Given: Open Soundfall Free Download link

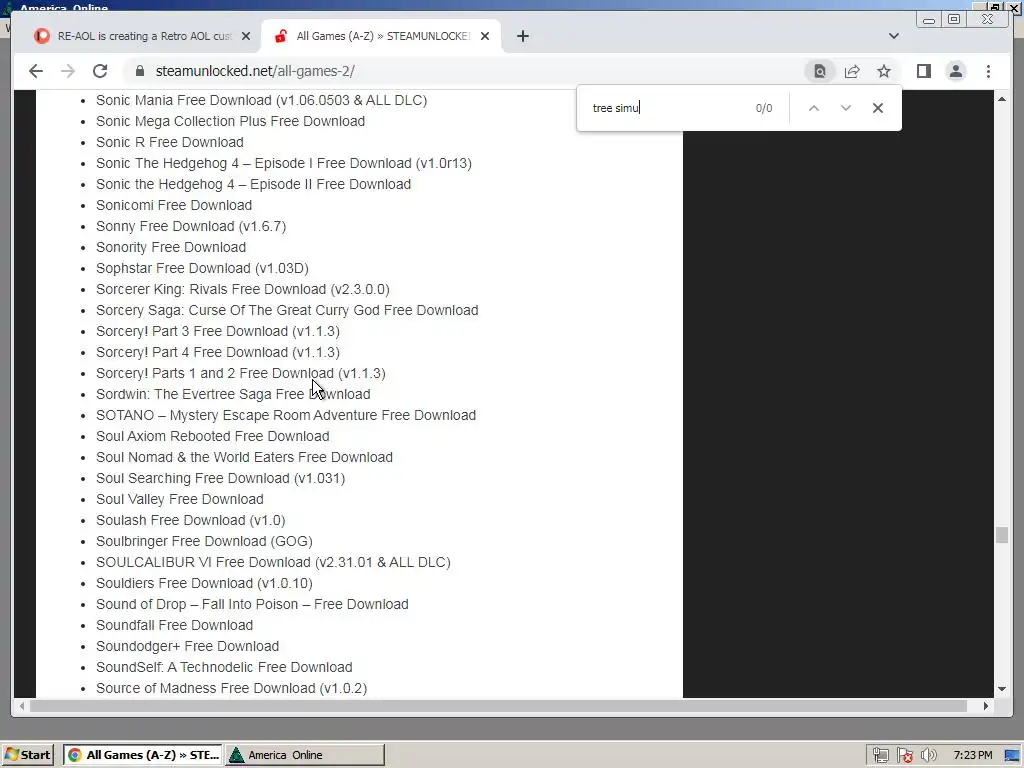Looking at the screenshot, I should [x=174, y=624].
